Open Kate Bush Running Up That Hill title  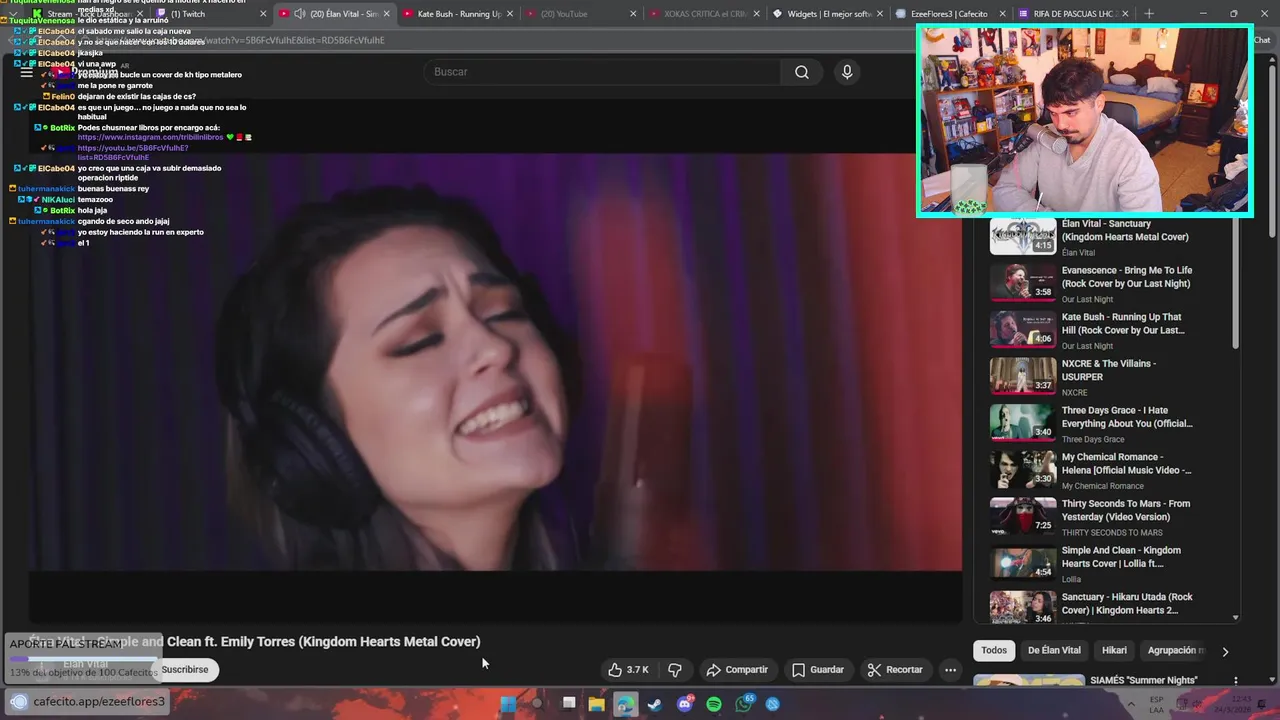pyautogui.click(x=1125, y=324)
